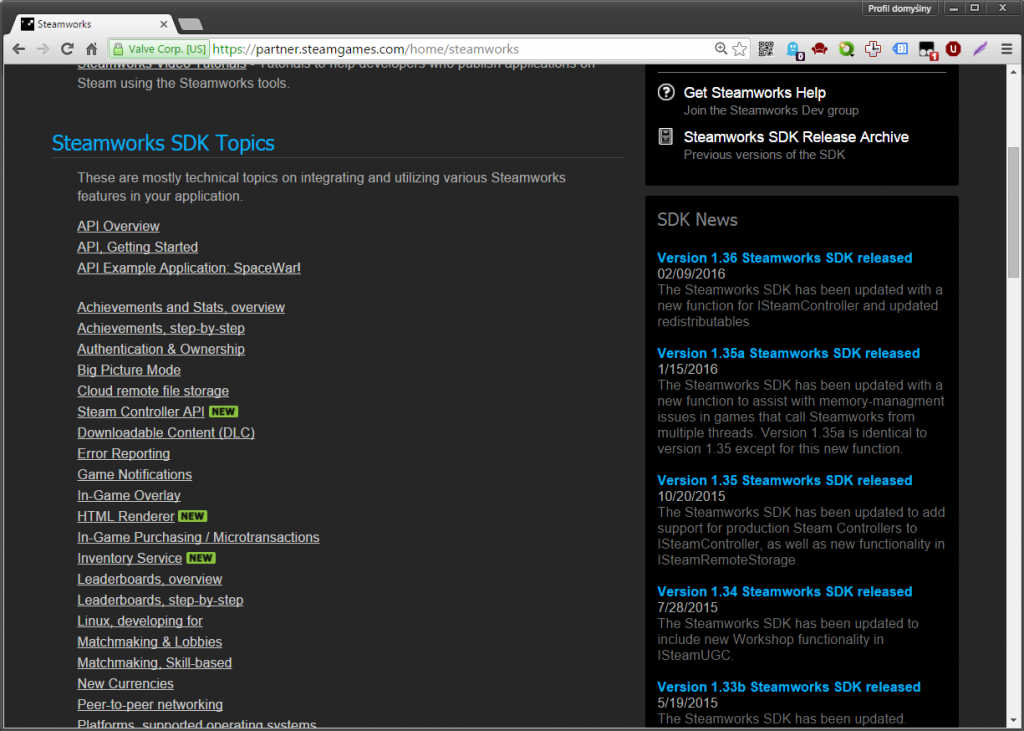Open the uBlock red shield extension
1024x731 pixels.
(953, 49)
